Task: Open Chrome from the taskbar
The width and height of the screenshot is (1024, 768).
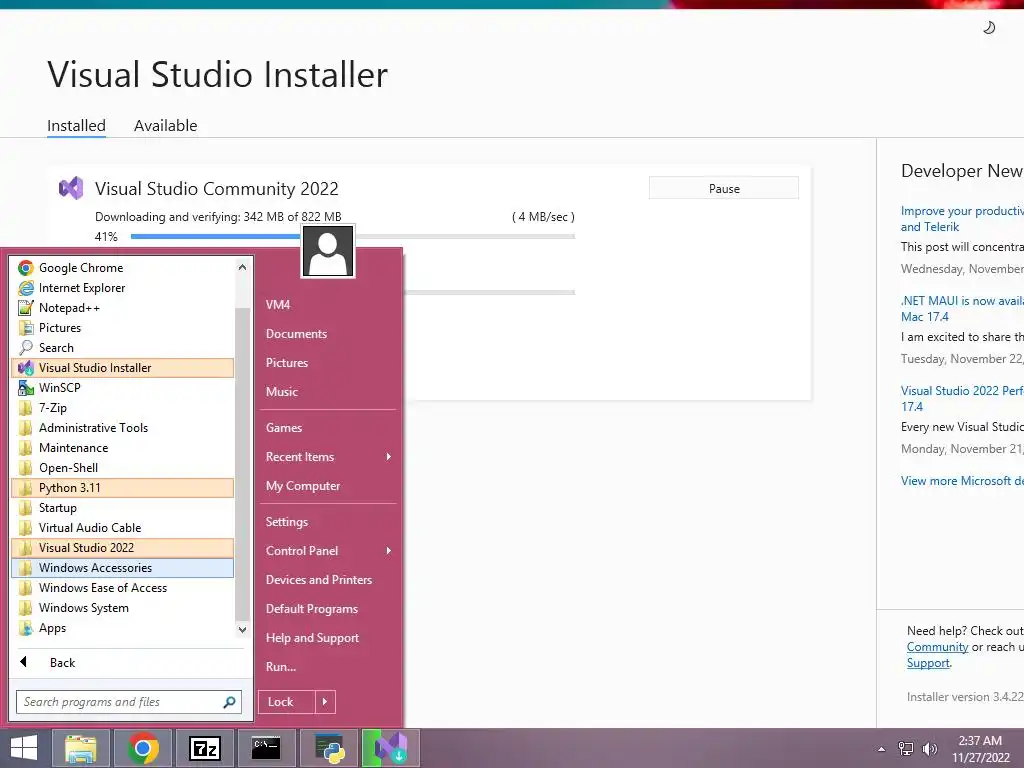Action: (x=142, y=748)
